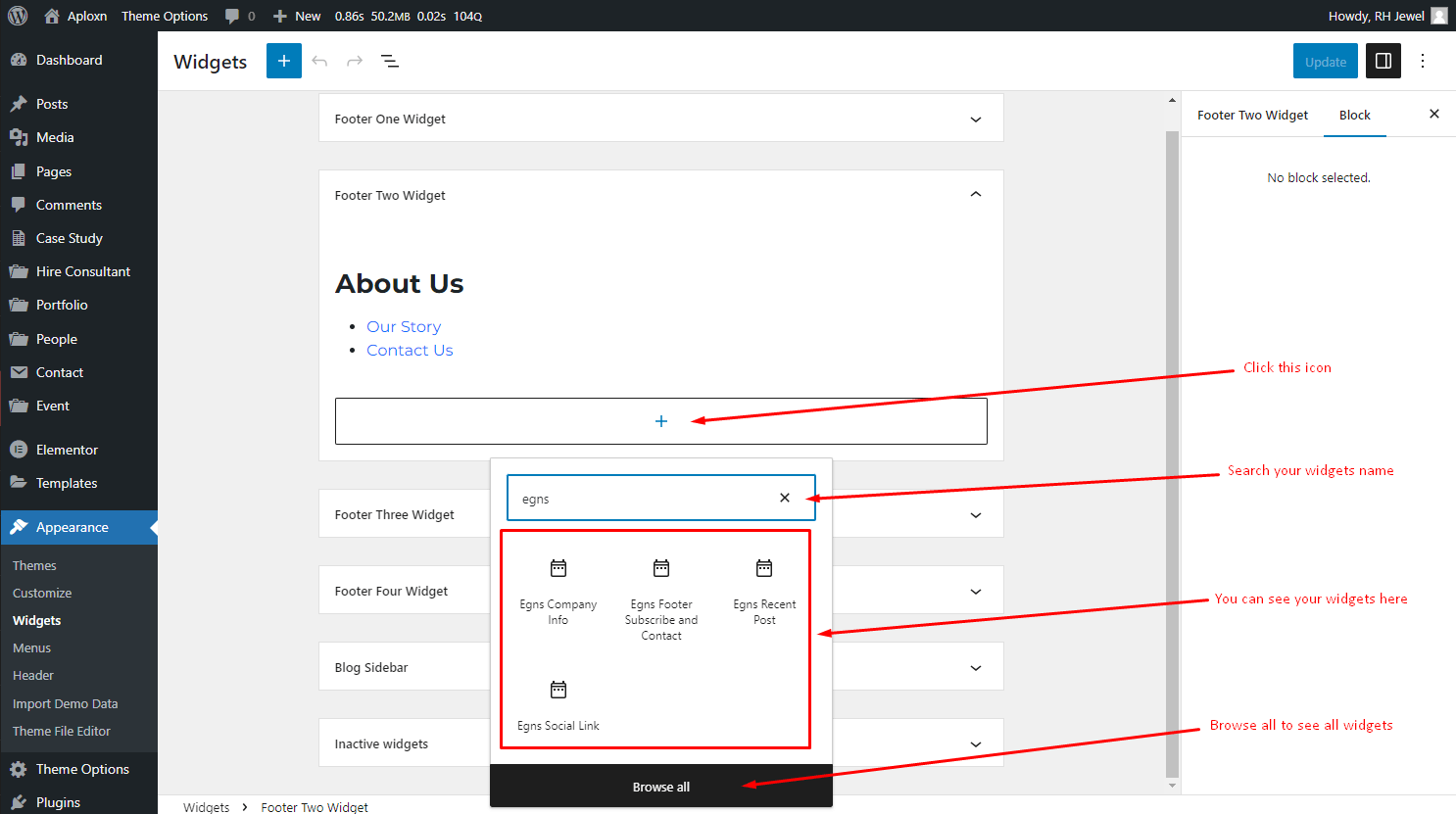This screenshot has width=1456, height=814.
Task: Add the Egns Recent Post widget
Action: [x=764, y=592]
